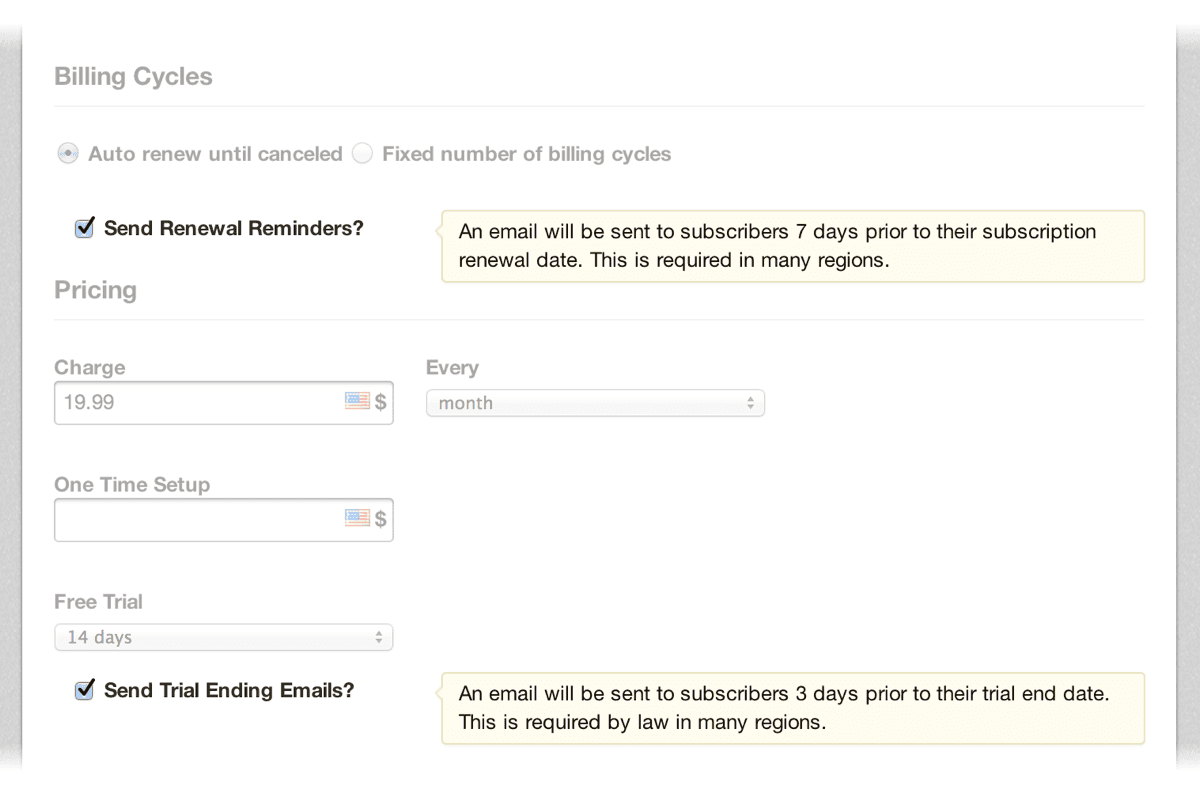Click the flag icon in One Time Setup field
Screen dimensions: 1200x806
(x=357, y=518)
